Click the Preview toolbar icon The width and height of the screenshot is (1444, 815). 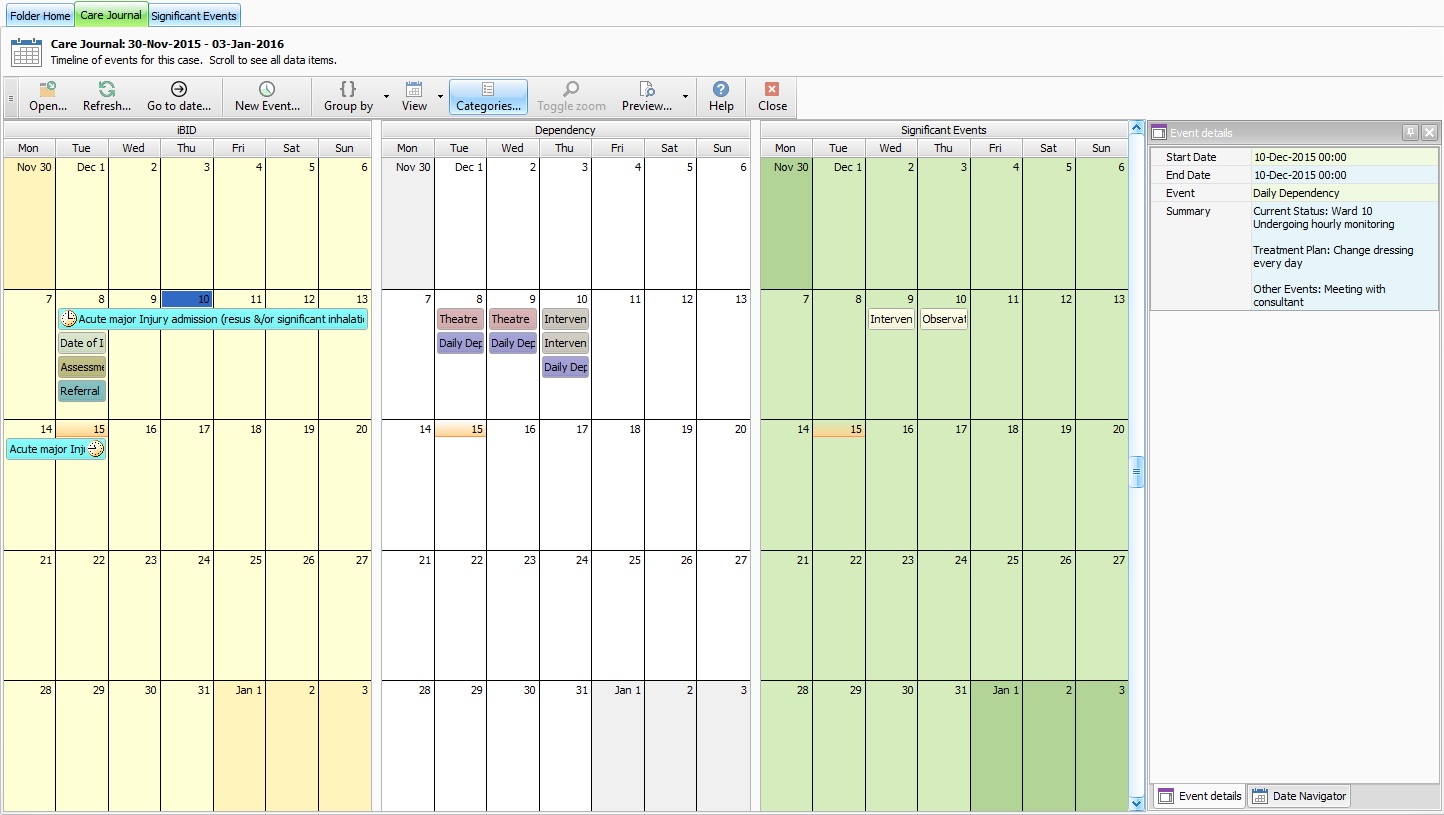point(646,90)
